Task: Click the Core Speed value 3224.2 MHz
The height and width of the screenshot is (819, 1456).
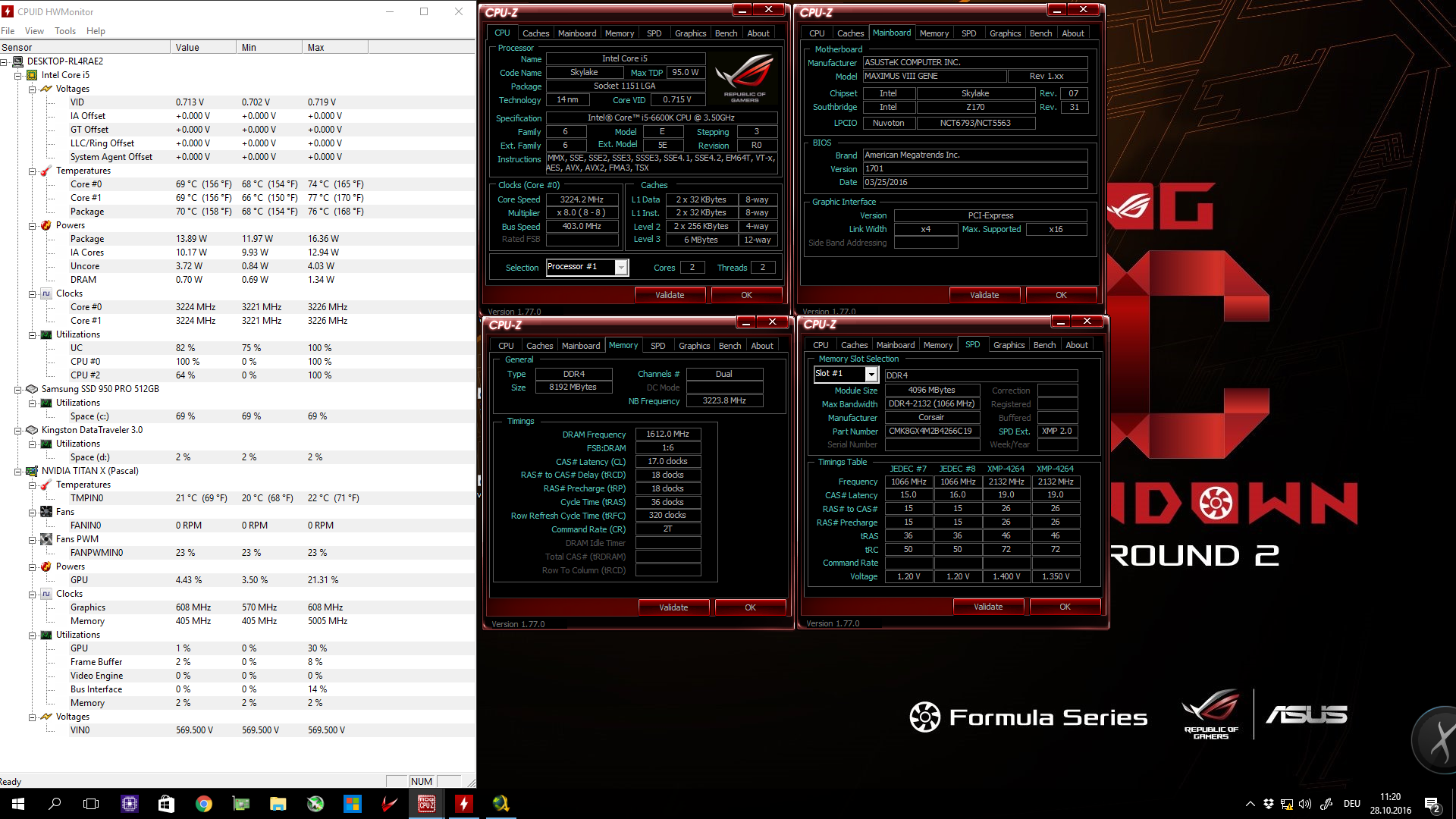Action: click(582, 199)
